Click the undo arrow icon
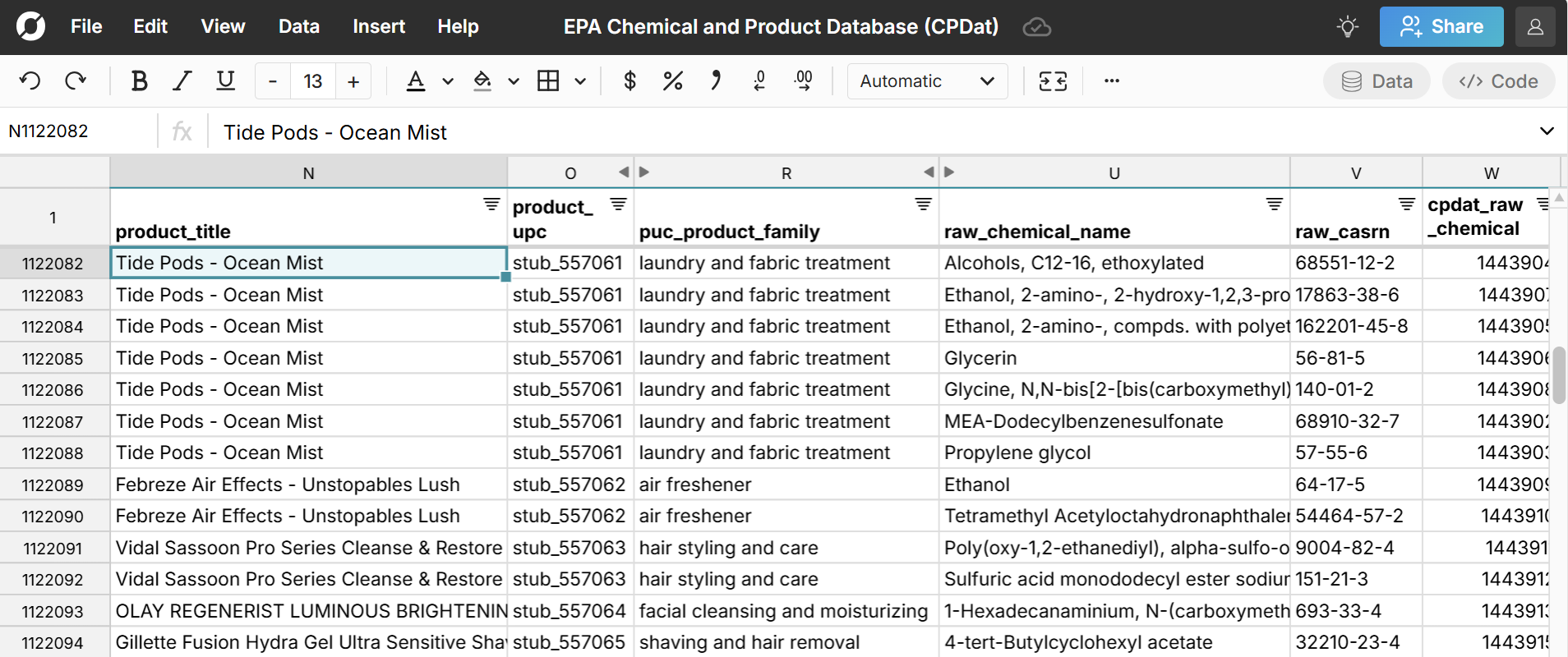The width and height of the screenshot is (1568, 657). coord(30,80)
